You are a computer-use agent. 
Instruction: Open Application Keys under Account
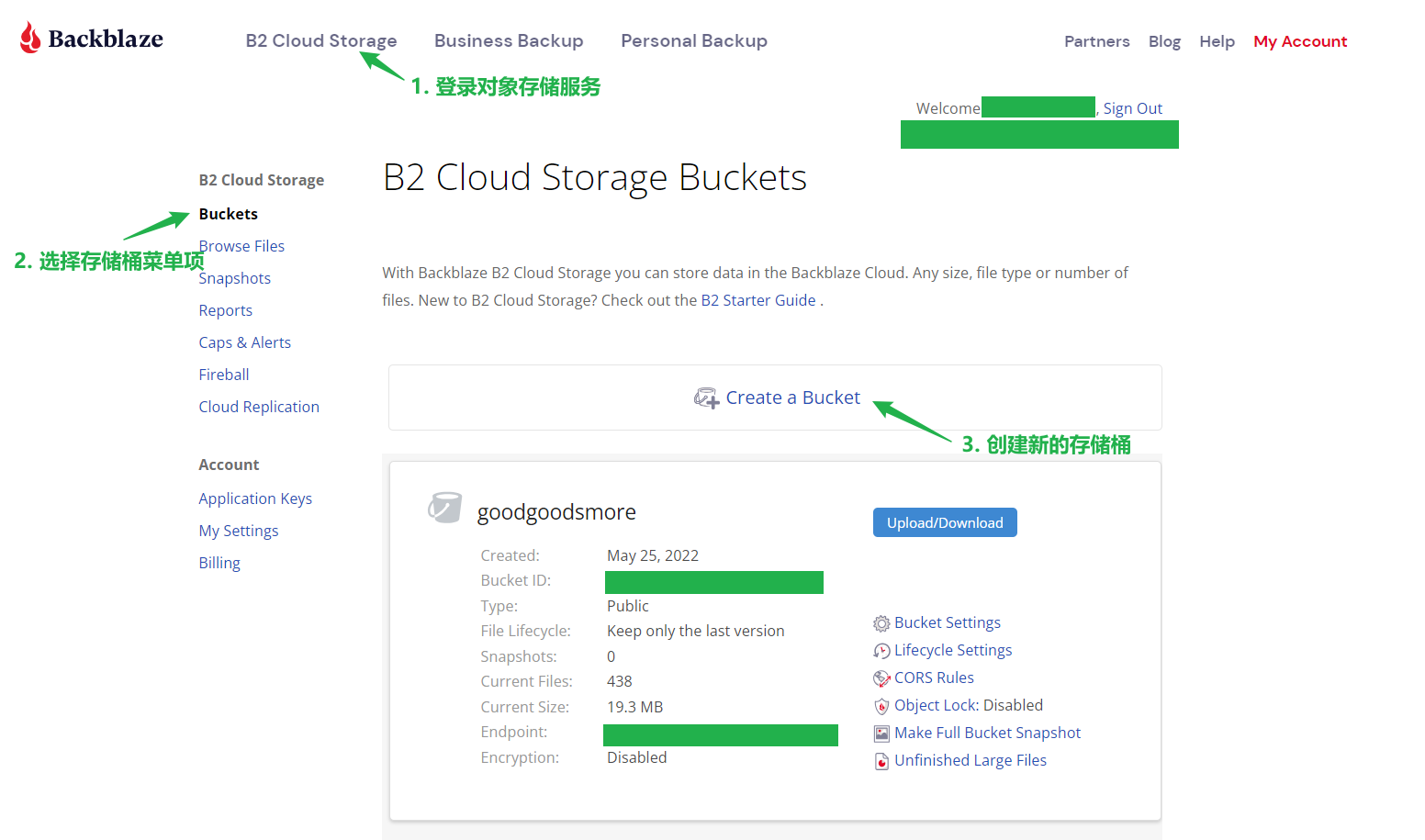[255, 498]
